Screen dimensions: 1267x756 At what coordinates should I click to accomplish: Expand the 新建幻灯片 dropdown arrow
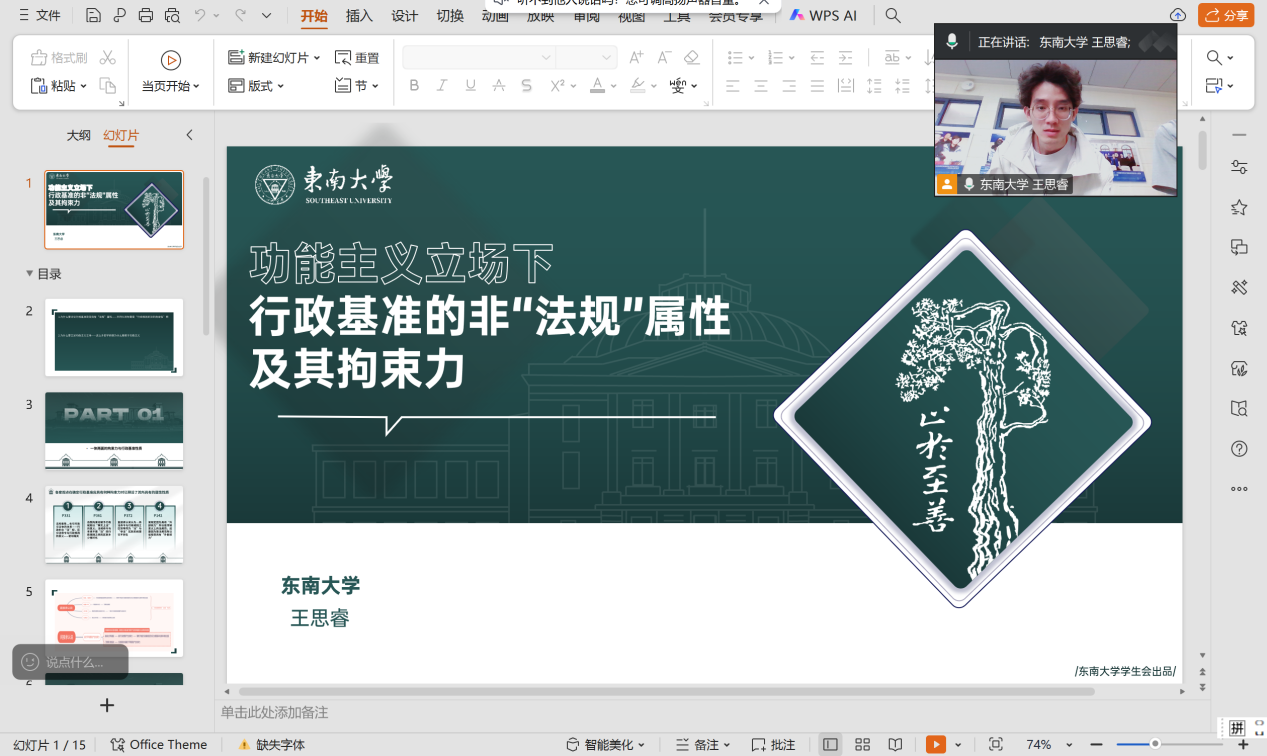point(317,58)
